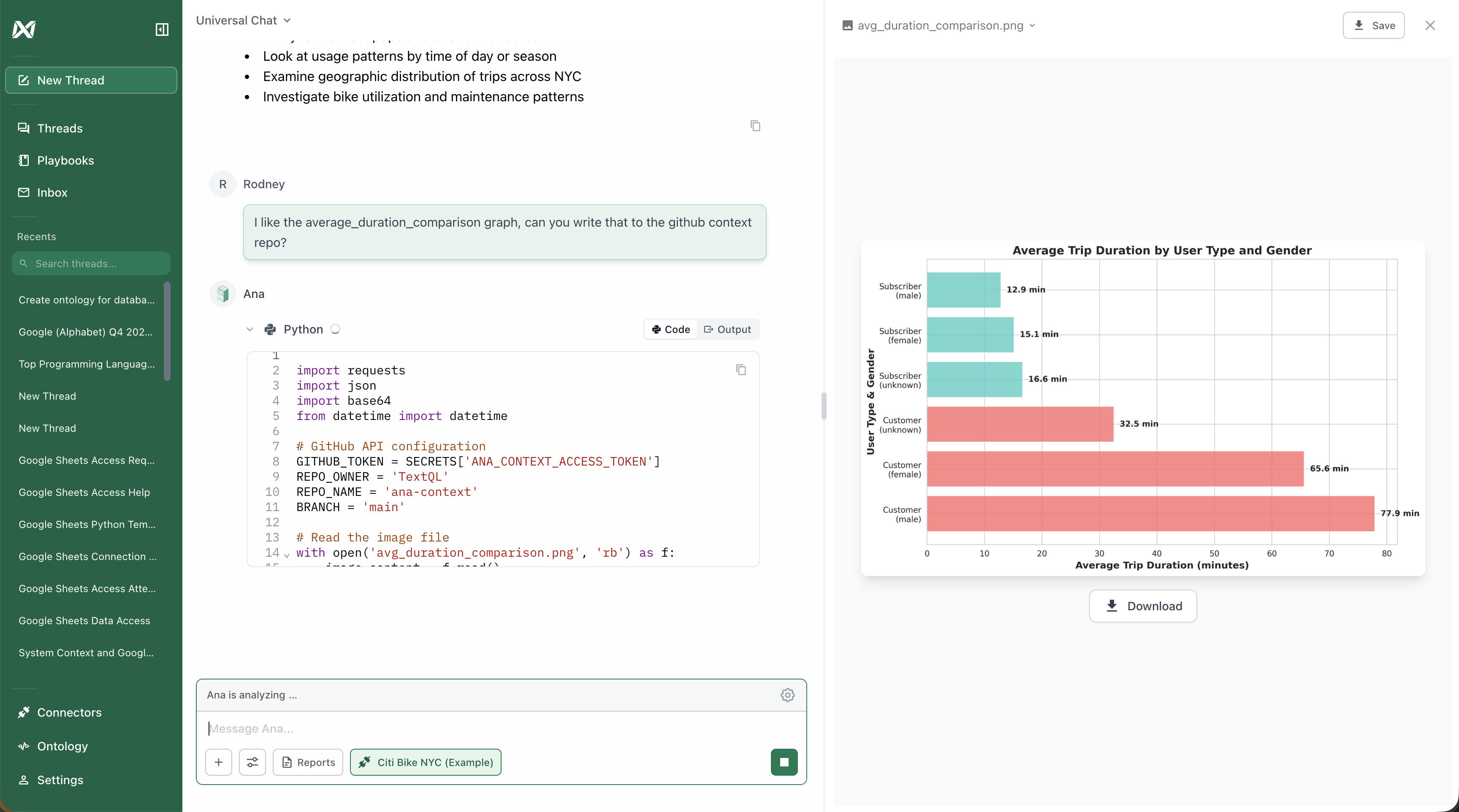The width and height of the screenshot is (1459, 812).
Task: Click the plus attachment icon
Action: (x=219, y=762)
